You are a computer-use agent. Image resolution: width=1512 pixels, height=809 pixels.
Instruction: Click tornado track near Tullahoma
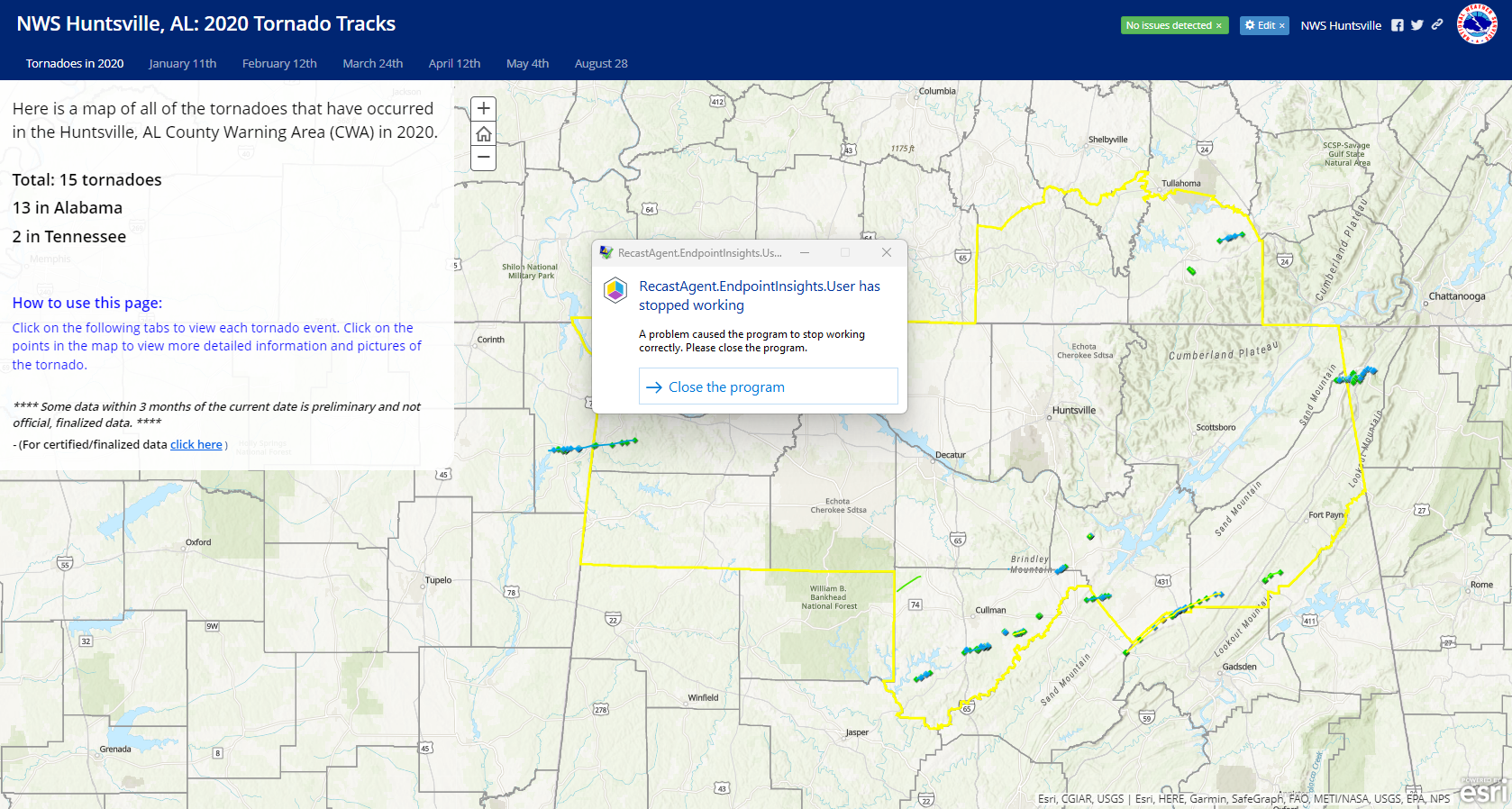[x=1231, y=238]
